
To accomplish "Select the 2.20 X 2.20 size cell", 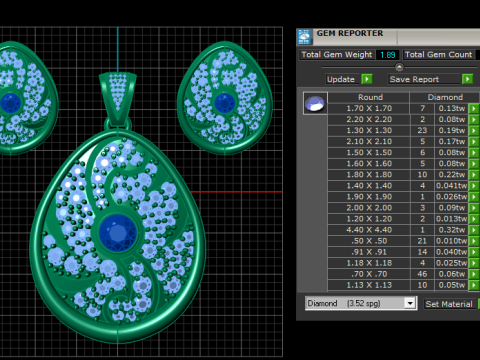I will tap(369, 119).
